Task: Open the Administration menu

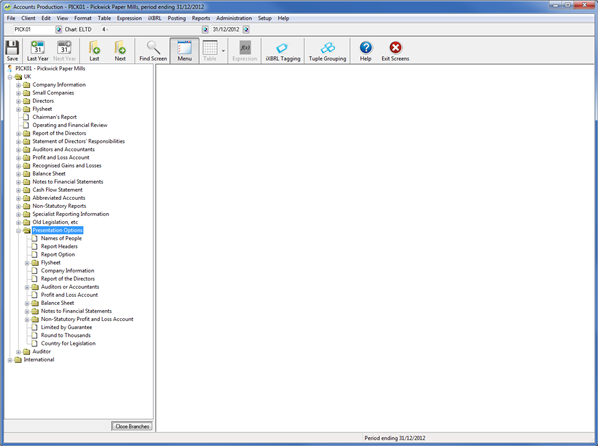Action: click(x=234, y=18)
